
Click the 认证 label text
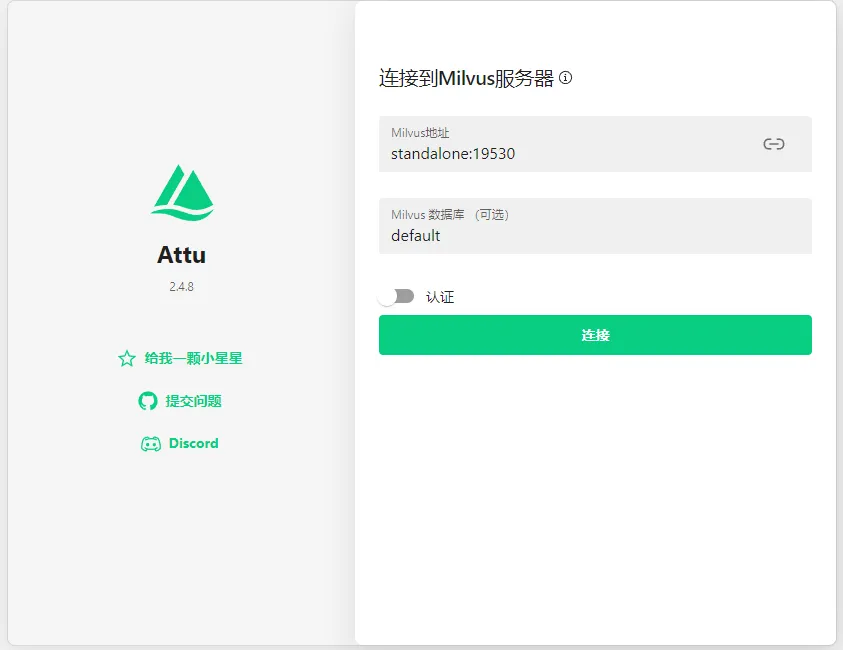point(440,297)
